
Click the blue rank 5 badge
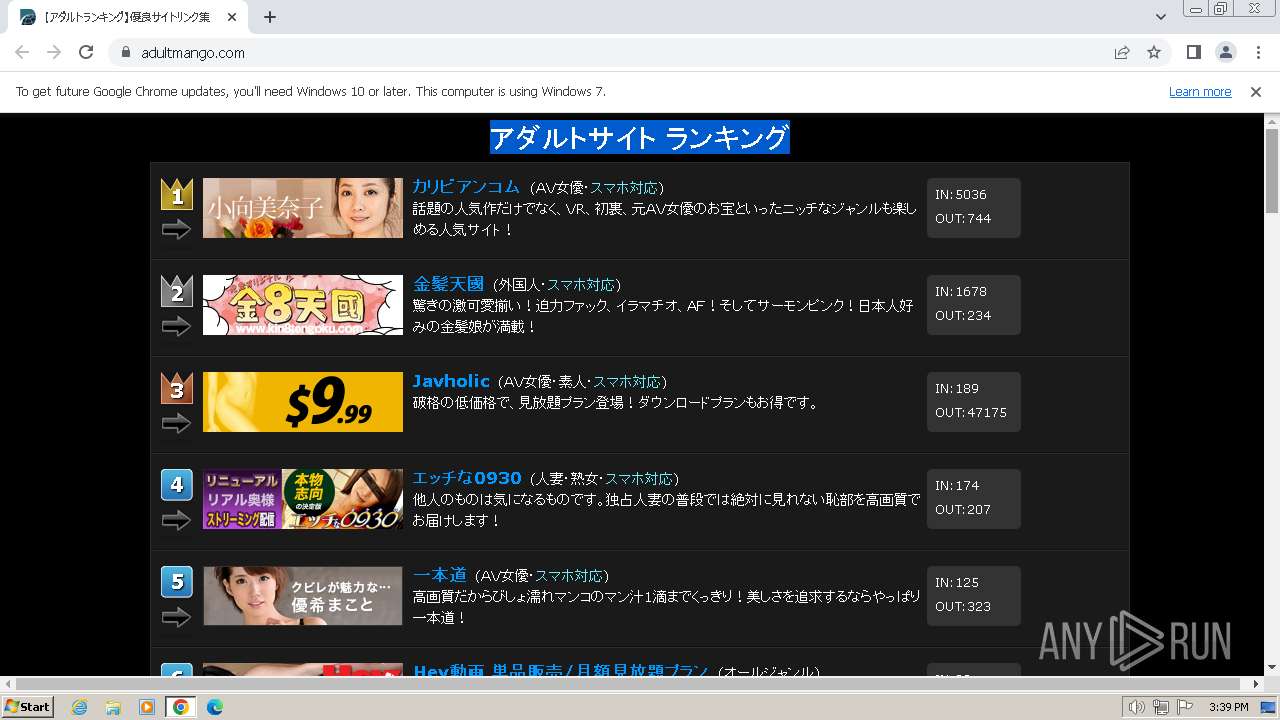[x=177, y=582]
